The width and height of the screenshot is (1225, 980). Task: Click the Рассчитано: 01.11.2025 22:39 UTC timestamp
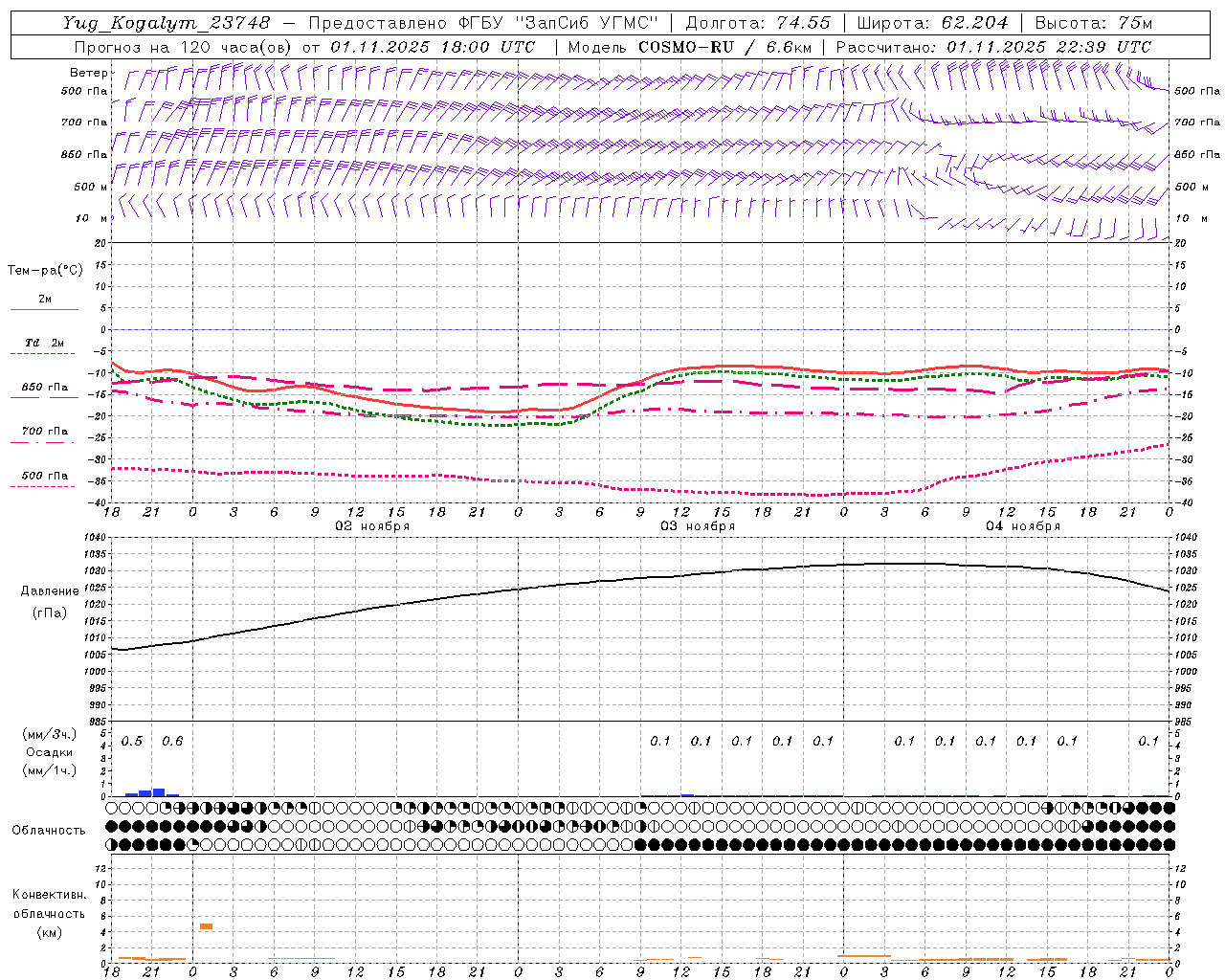pyautogui.click(x=993, y=47)
